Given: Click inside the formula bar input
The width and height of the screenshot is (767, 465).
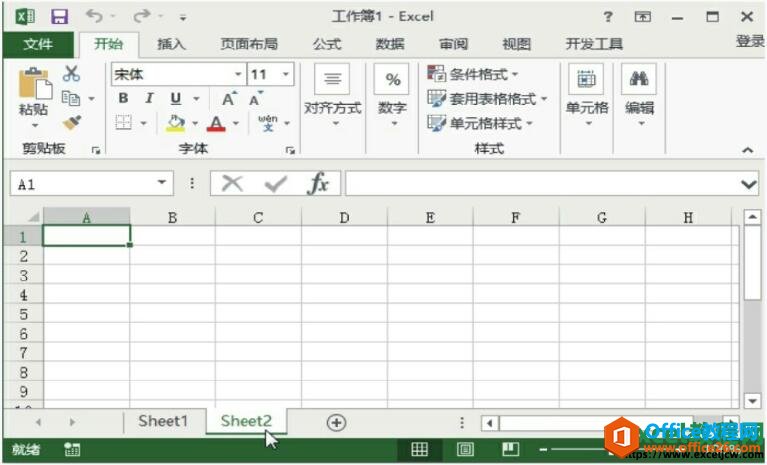Looking at the screenshot, I should click(542, 184).
